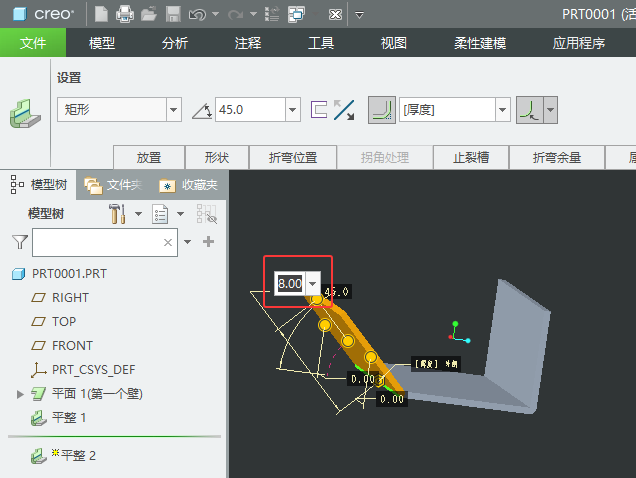Open the search options dropdown arrow
The image size is (636, 478).
(x=187, y=242)
